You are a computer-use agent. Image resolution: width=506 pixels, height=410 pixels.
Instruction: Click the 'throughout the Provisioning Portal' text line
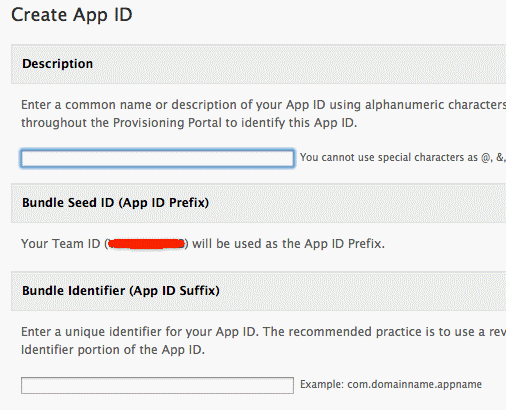[x=189, y=123]
